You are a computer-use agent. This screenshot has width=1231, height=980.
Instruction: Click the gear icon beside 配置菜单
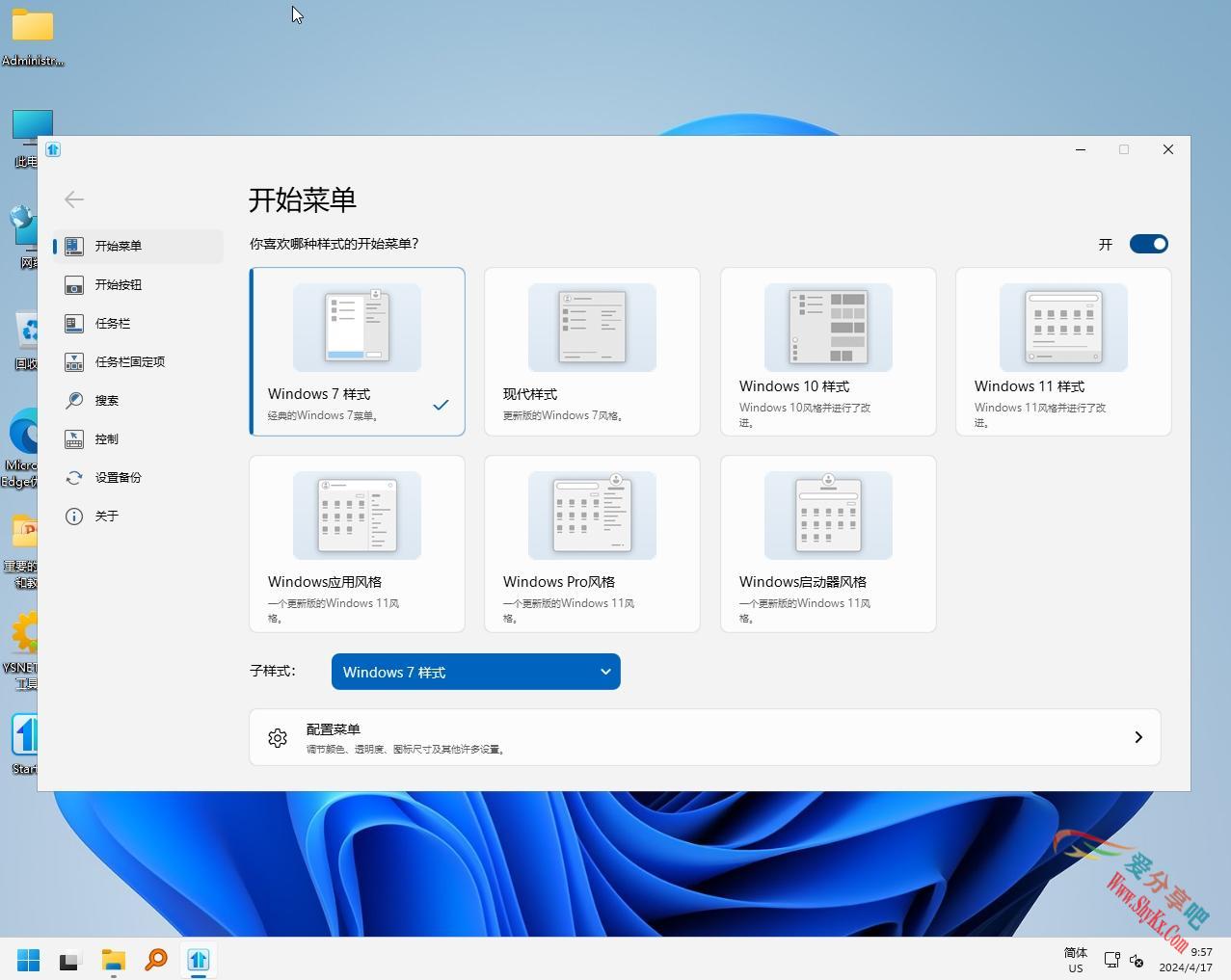[278, 738]
